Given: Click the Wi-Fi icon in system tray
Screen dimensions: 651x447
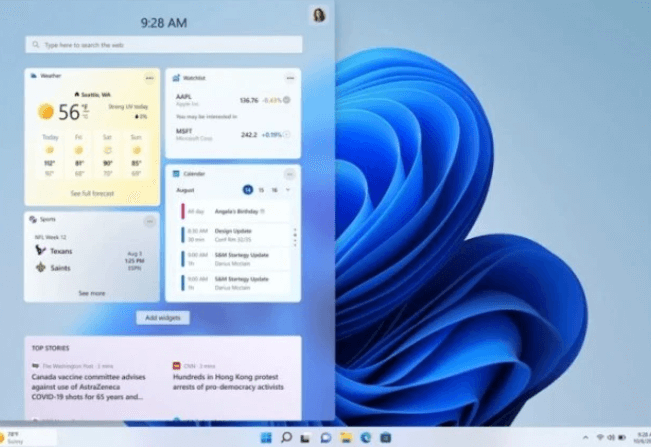Looking at the screenshot, I should click(x=600, y=437).
